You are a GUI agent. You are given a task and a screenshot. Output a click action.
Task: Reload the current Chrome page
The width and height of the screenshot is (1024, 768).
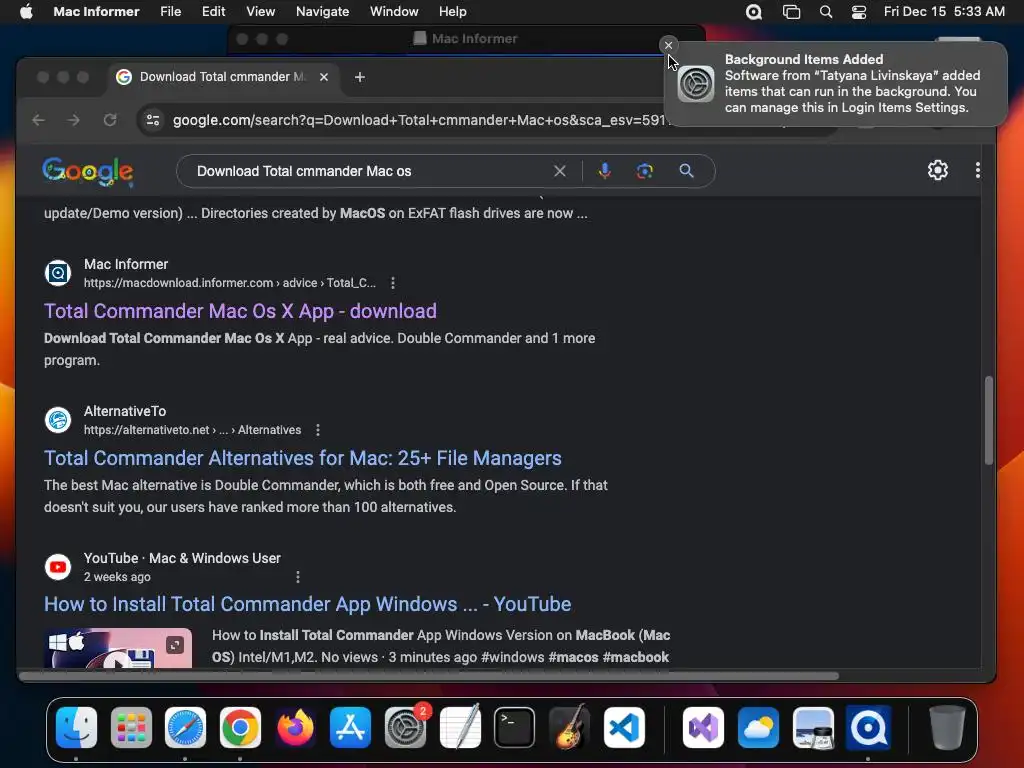(x=110, y=120)
